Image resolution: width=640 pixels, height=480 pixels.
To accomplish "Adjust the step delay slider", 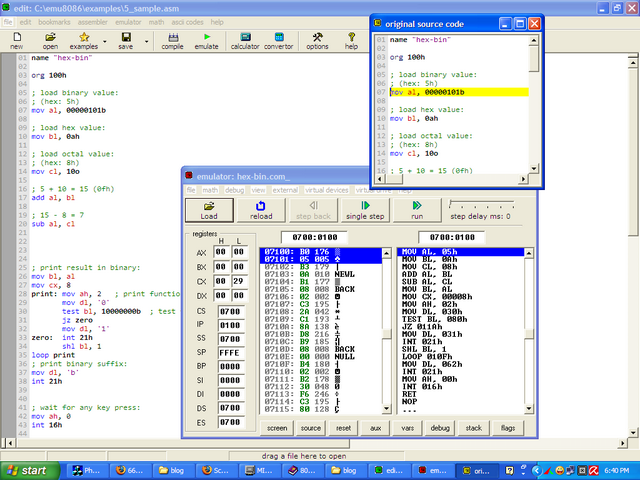I will [x=481, y=204].
